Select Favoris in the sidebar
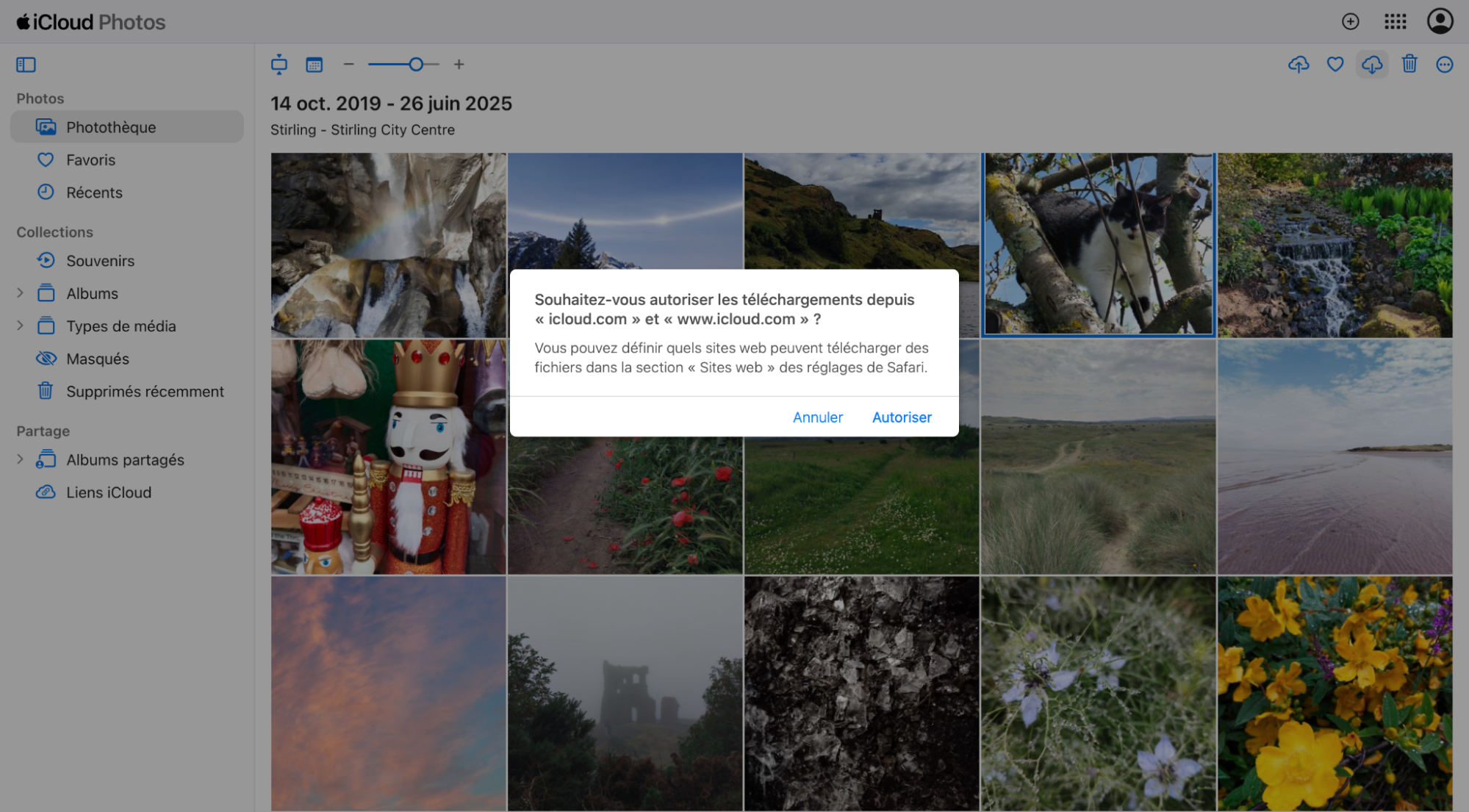Viewport: 1469px width, 812px height. (90, 159)
